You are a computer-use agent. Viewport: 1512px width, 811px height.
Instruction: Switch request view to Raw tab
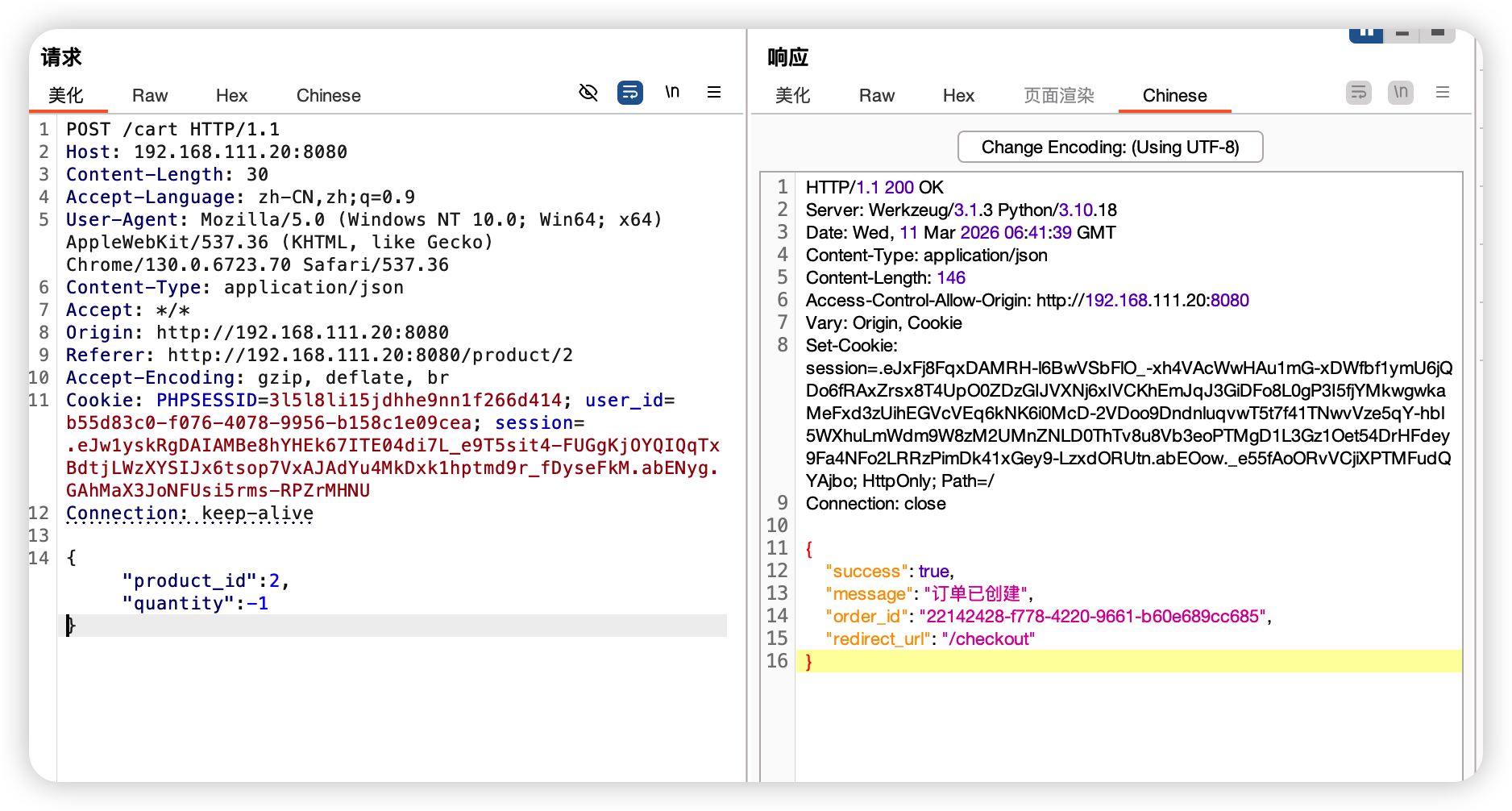150,96
